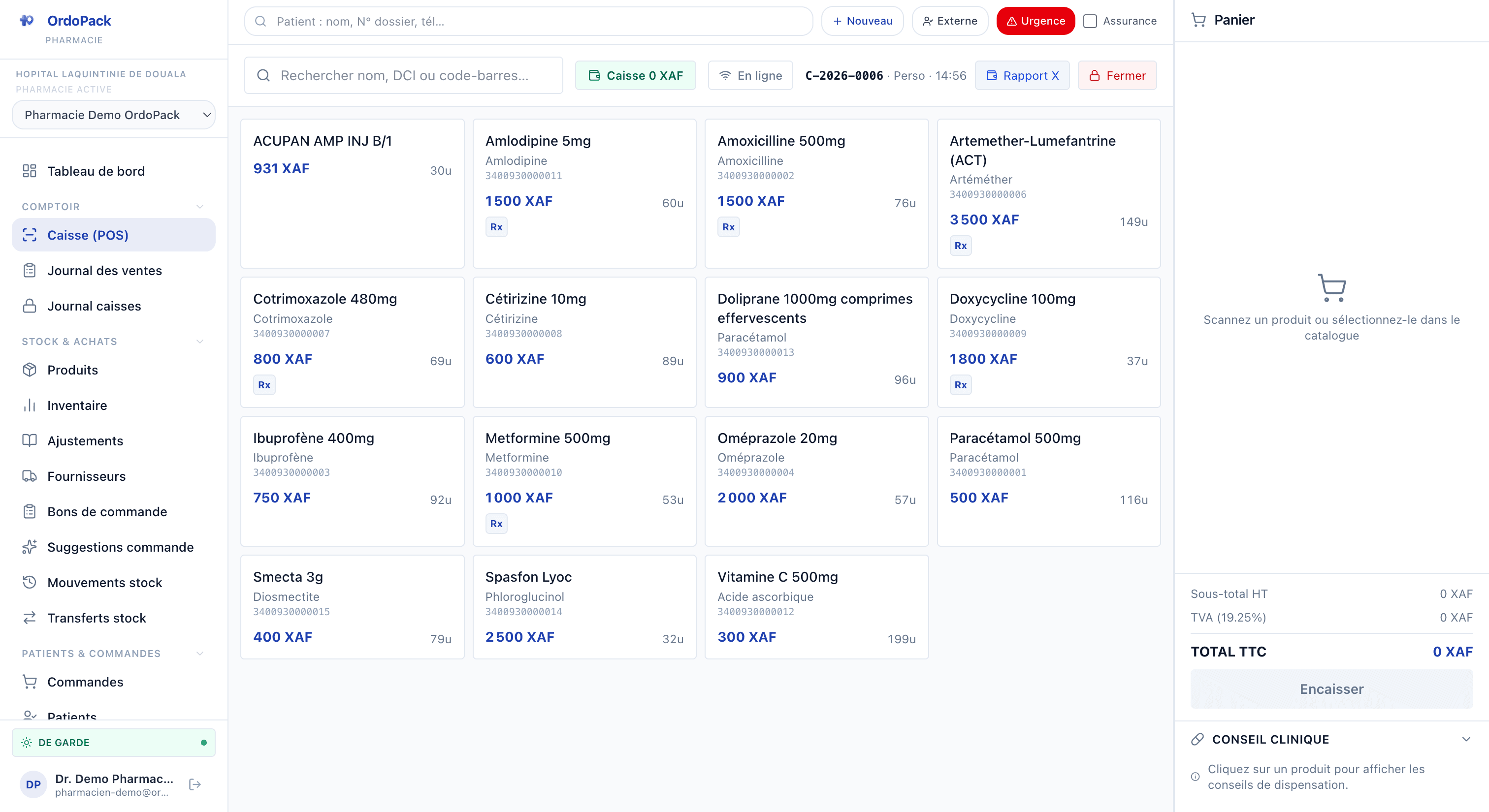Viewport: 1489px width, 812px height.
Task: Click the Suggestions commande sparkle icon
Action: point(30,547)
